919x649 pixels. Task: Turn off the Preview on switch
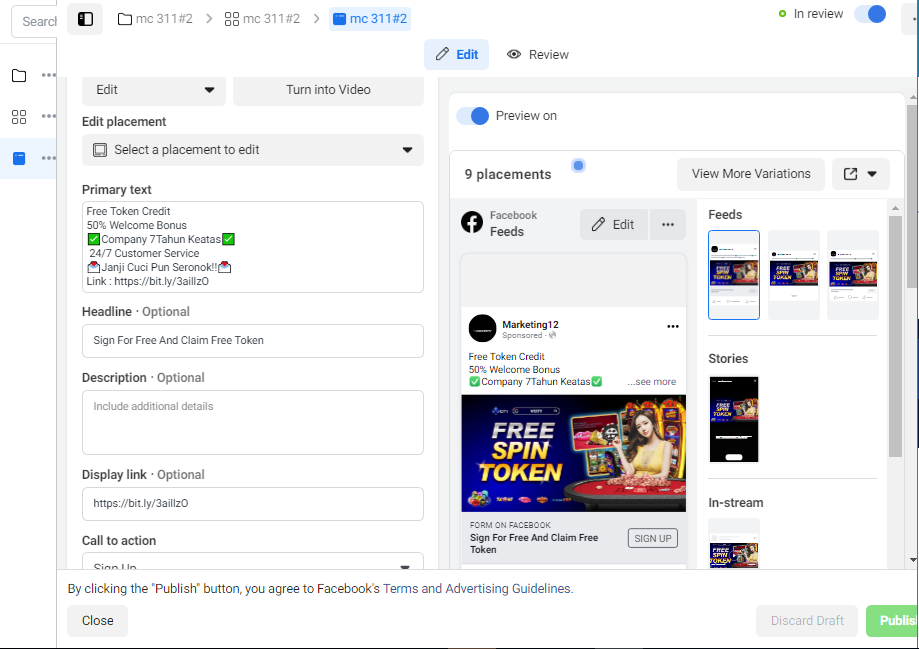click(x=472, y=116)
